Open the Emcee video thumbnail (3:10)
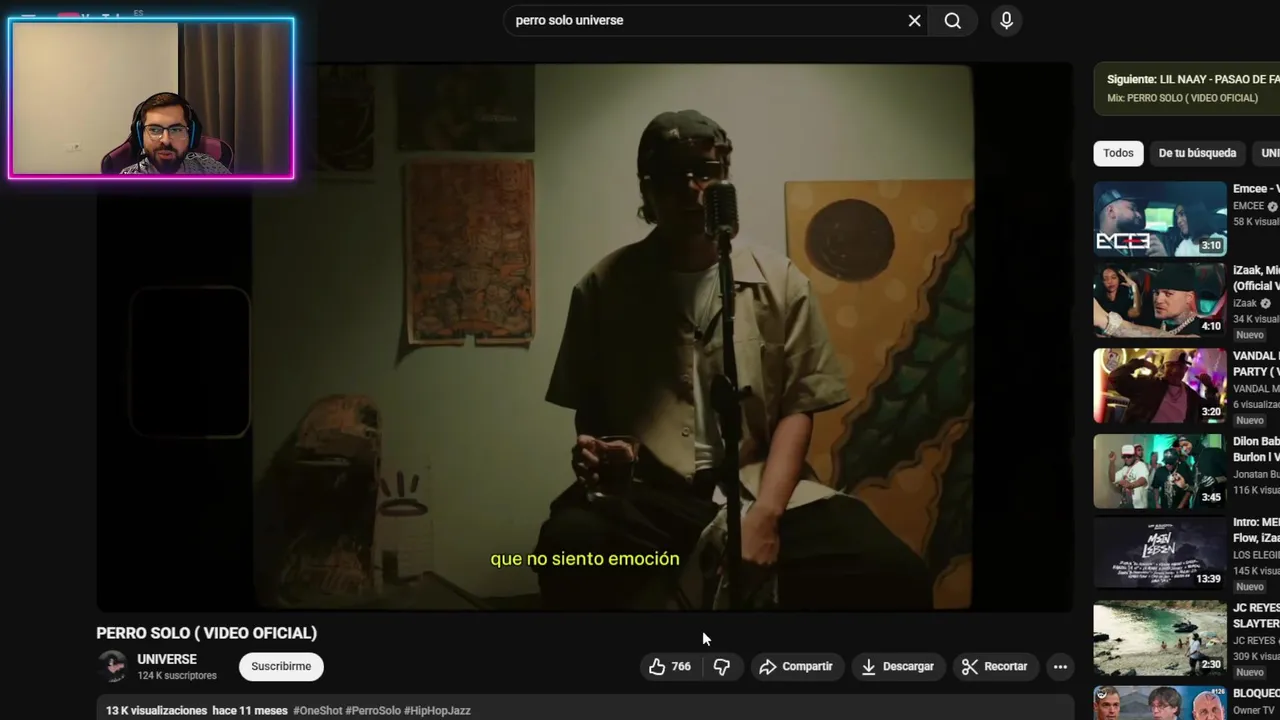 tap(1160, 218)
